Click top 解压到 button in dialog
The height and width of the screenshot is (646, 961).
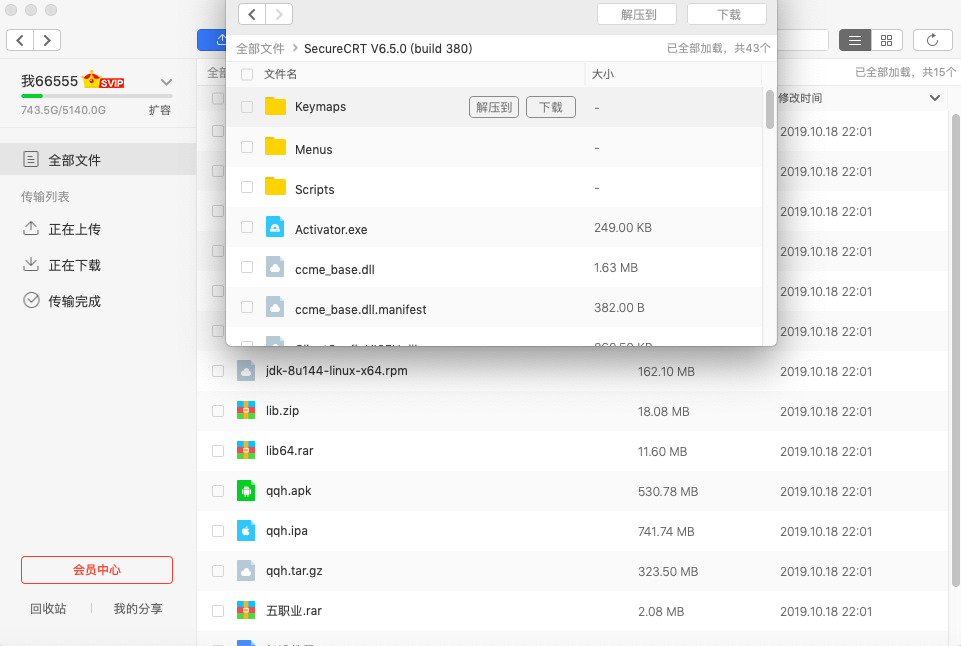(637, 14)
